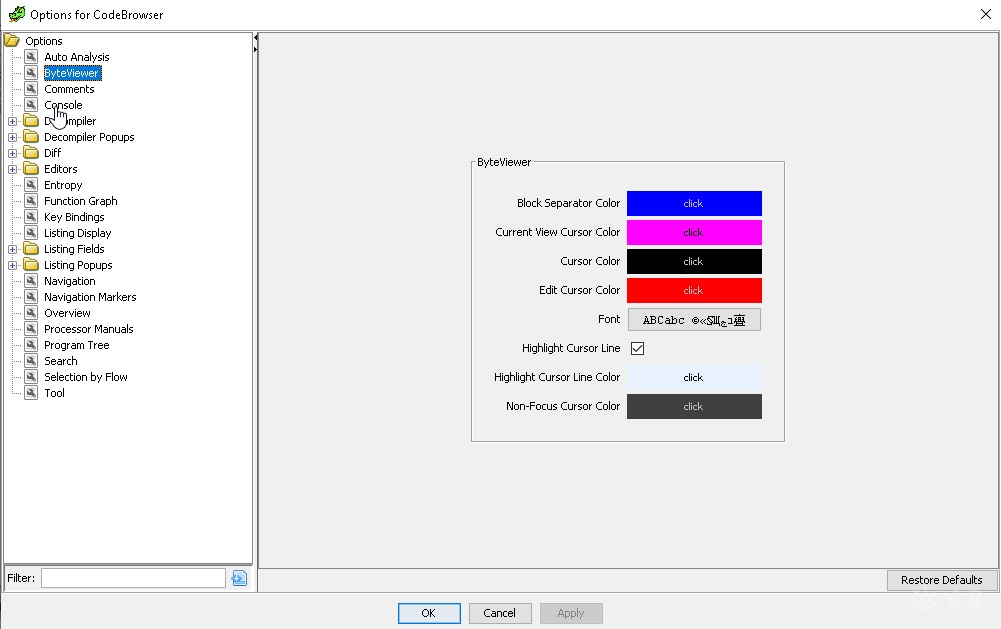
Task: Click the Navigation options icon
Action: [x=31, y=280]
